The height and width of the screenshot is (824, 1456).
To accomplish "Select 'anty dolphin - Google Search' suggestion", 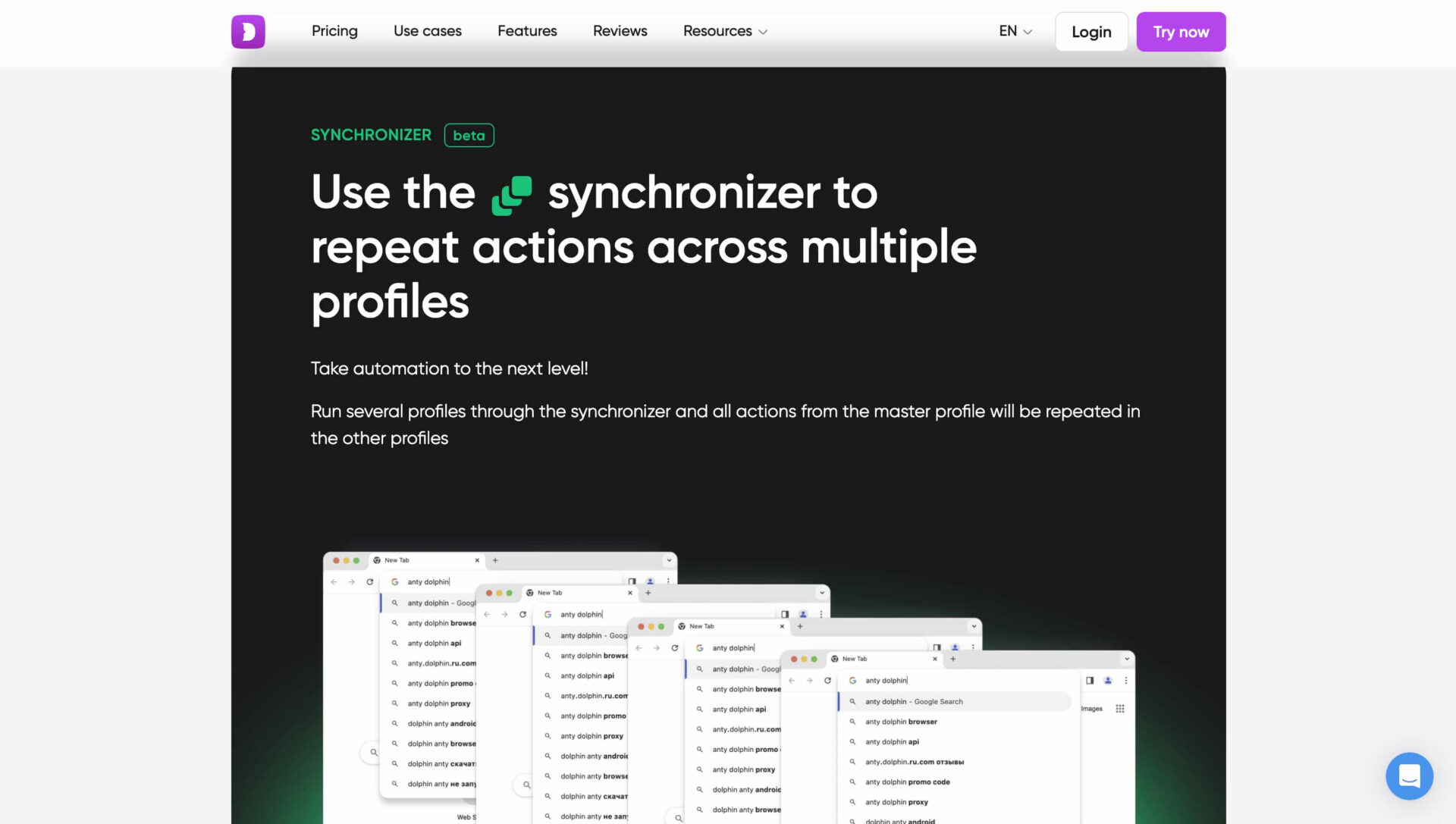I will (914, 702).
